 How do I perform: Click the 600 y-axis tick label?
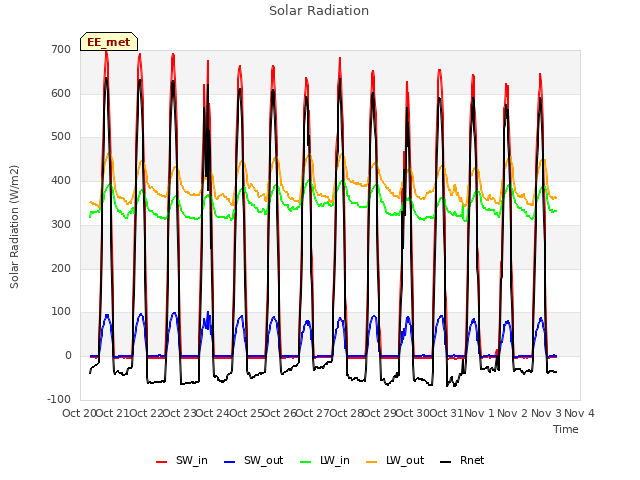tap(61, 93)
